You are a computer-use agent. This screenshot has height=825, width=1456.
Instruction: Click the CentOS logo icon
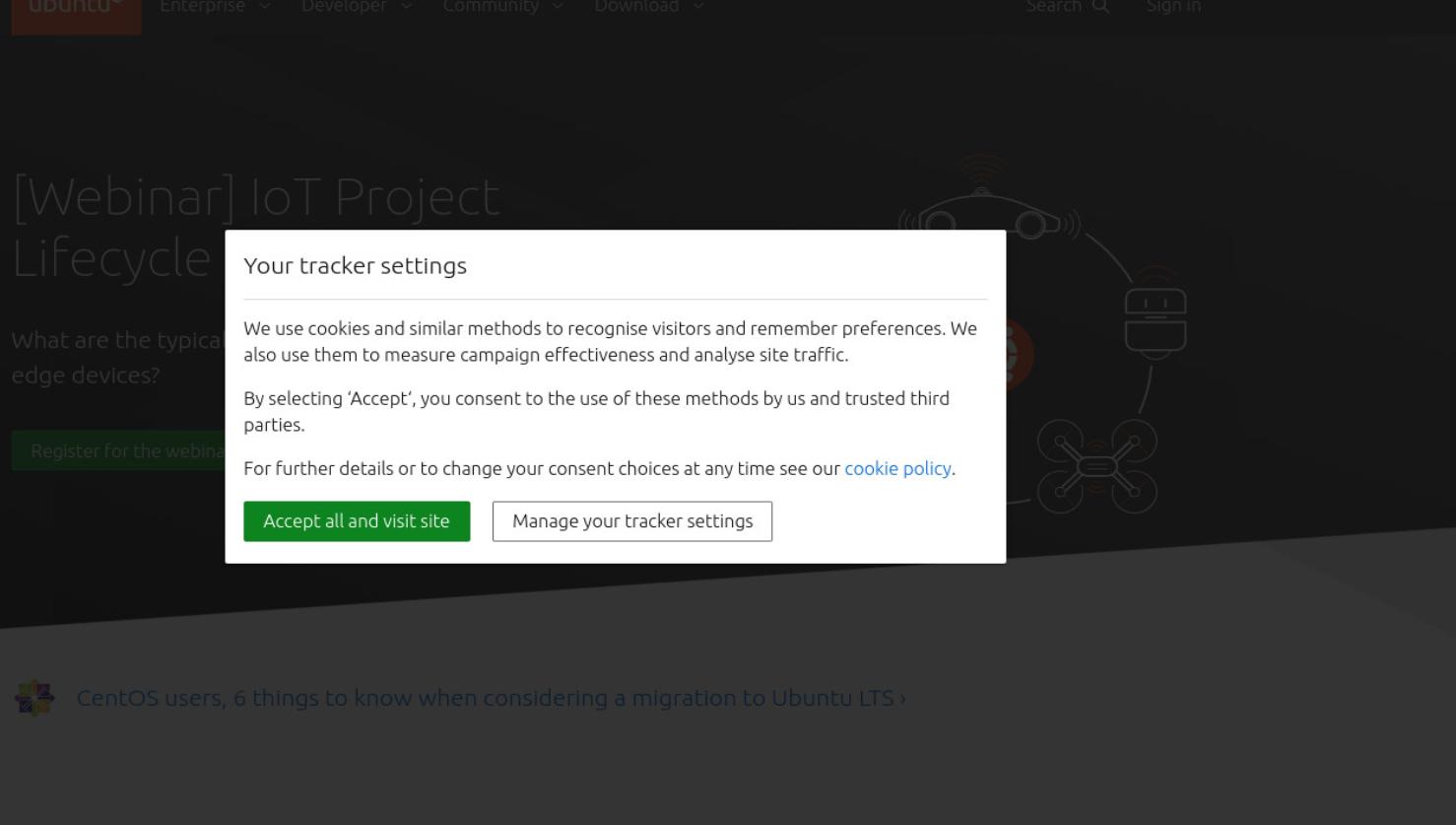tap(34, 698)
